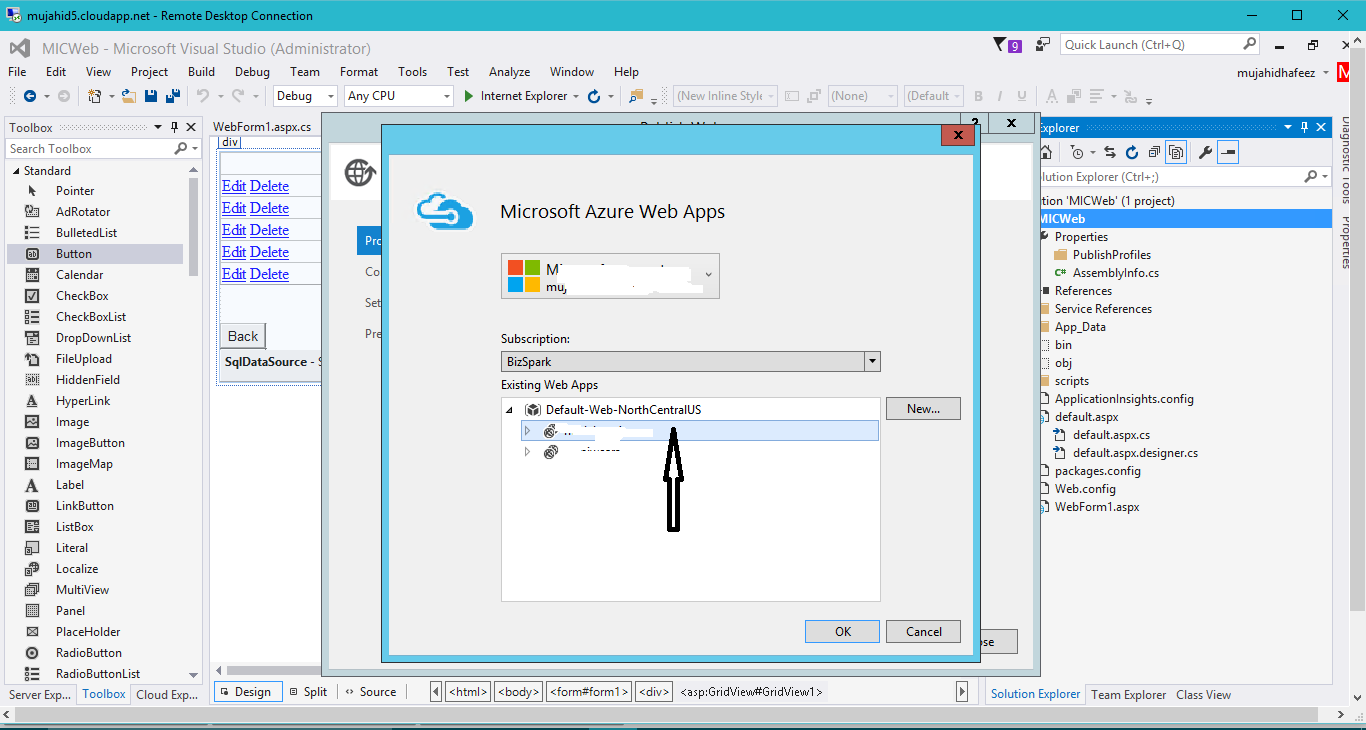
Task: Select Web.config in Solution Explorer
Action: [1085, 489]
